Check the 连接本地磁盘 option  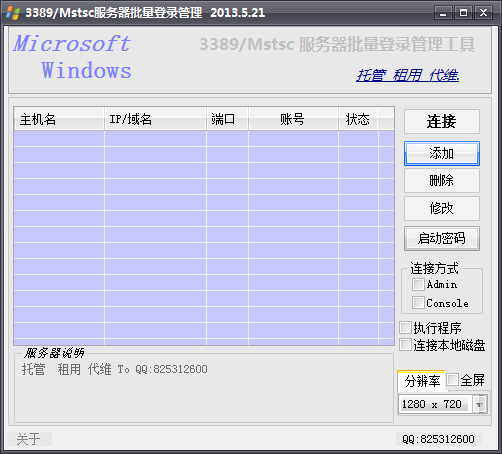[405, 345]
